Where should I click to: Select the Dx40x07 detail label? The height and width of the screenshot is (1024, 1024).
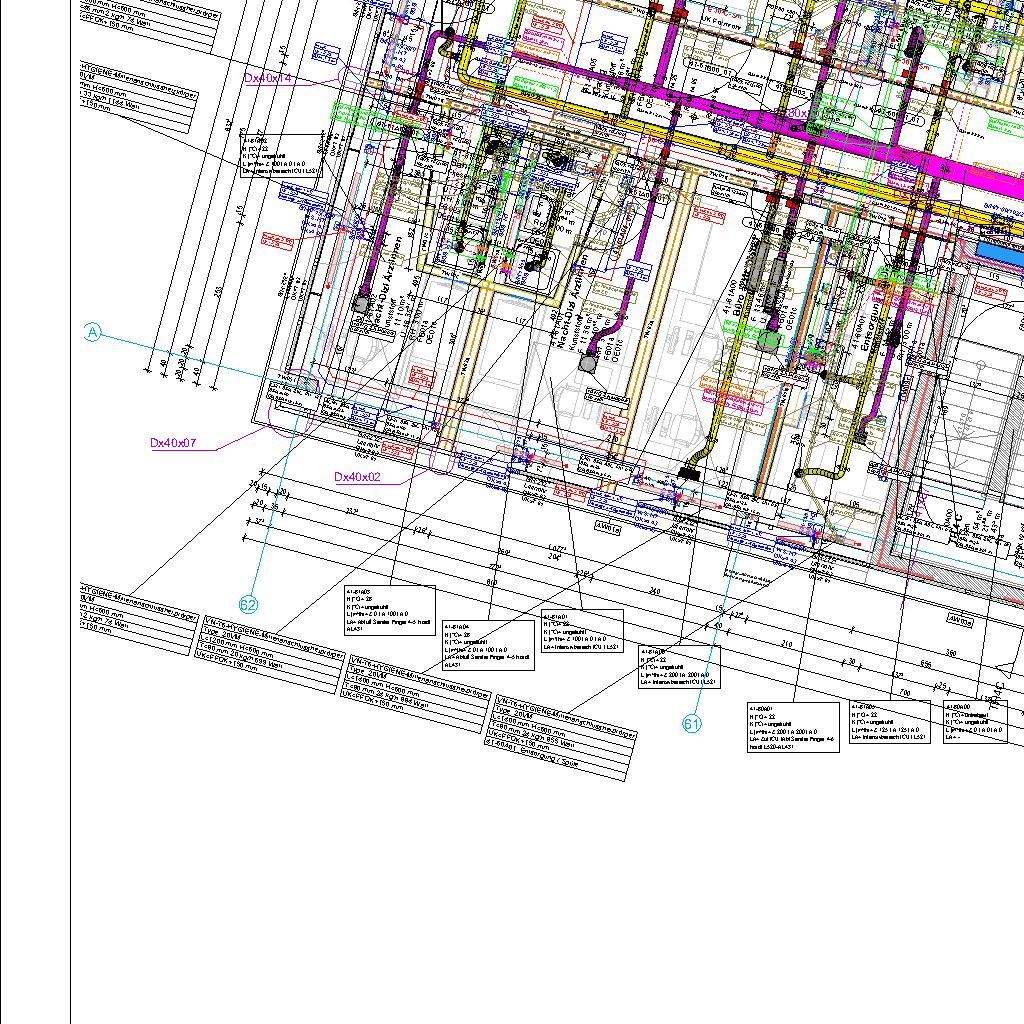pyautogui.click(x=174, y=442)
